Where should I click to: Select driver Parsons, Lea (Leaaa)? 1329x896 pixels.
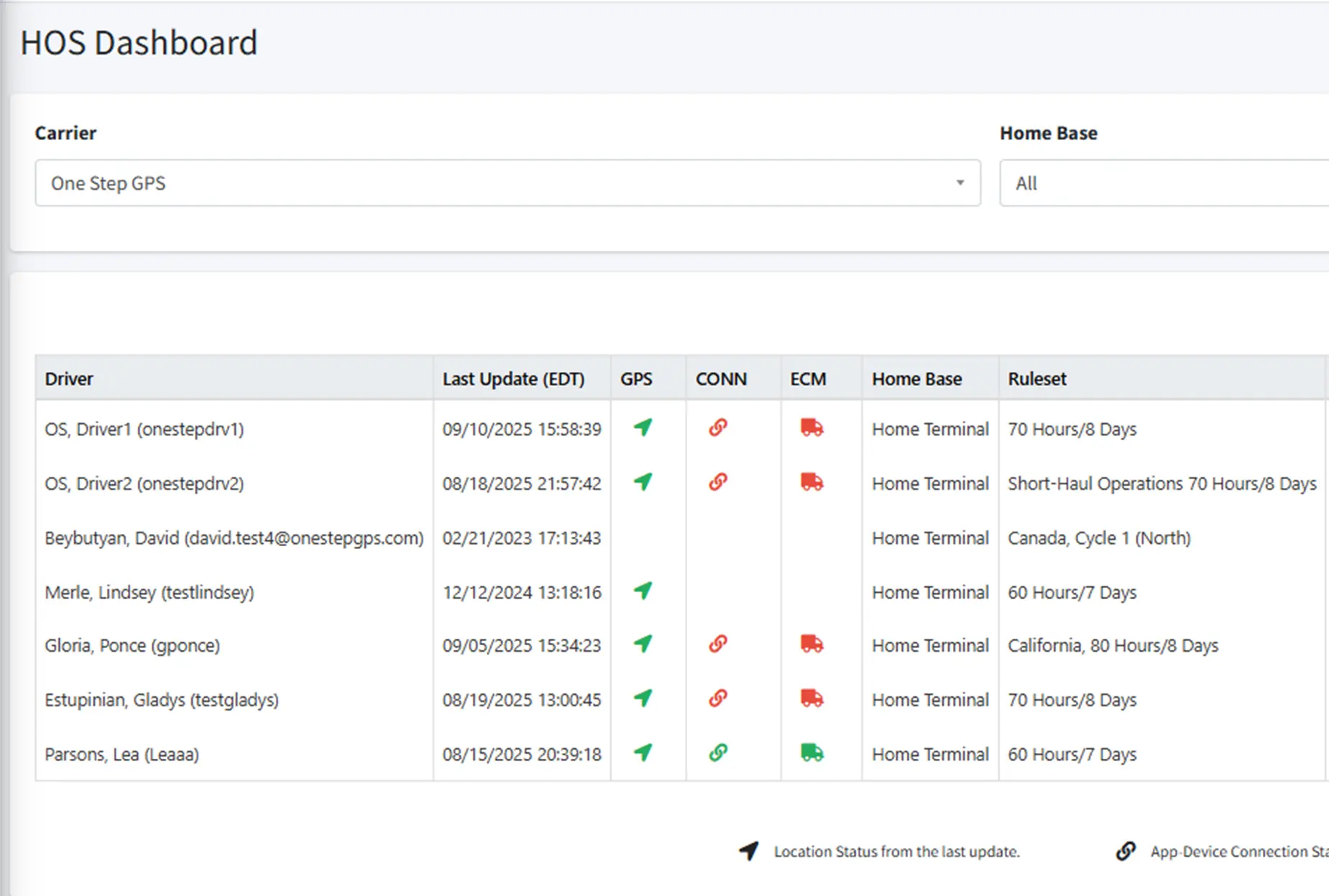[122, 754]
